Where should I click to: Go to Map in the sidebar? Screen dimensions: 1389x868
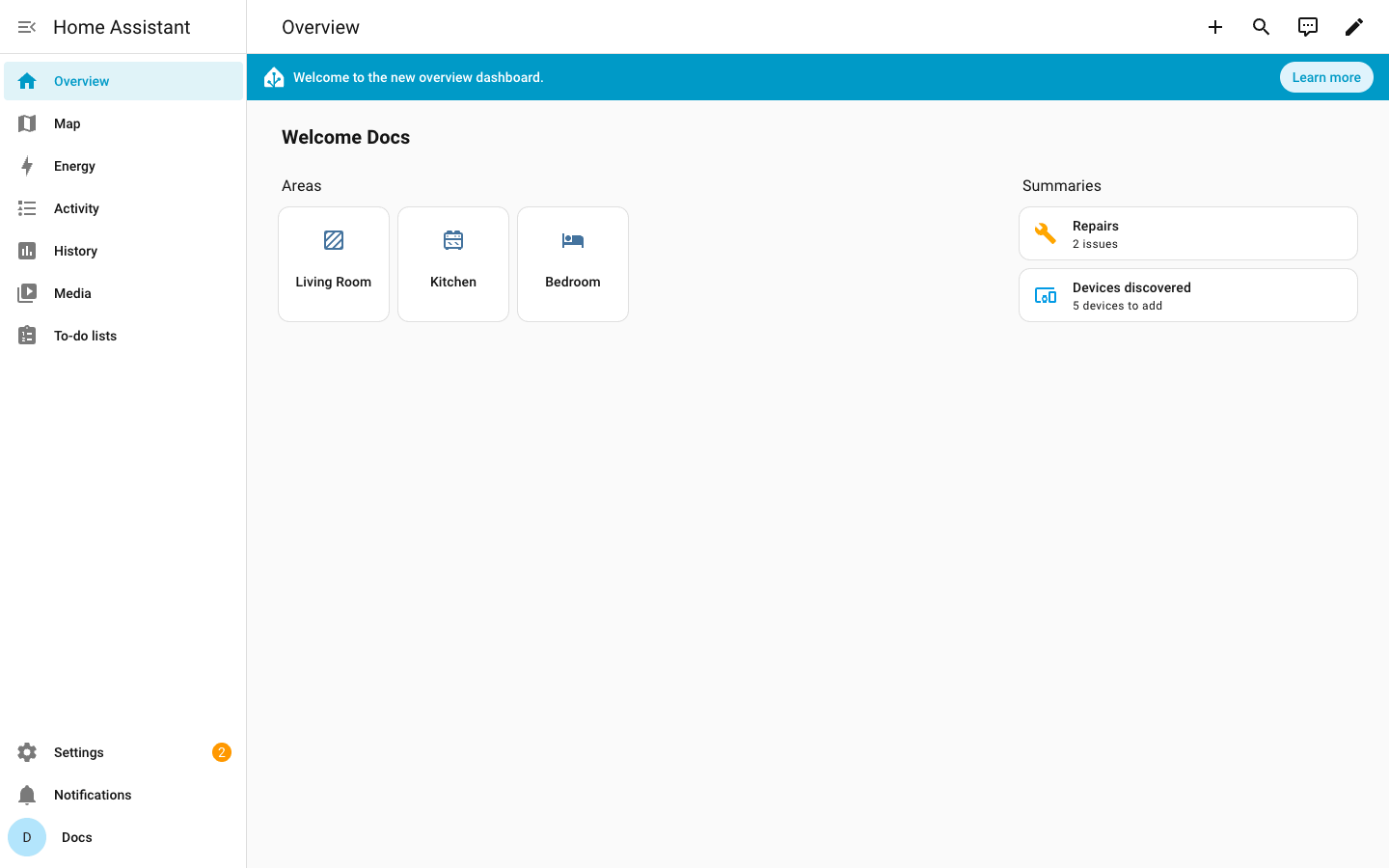tap(123, 123)
